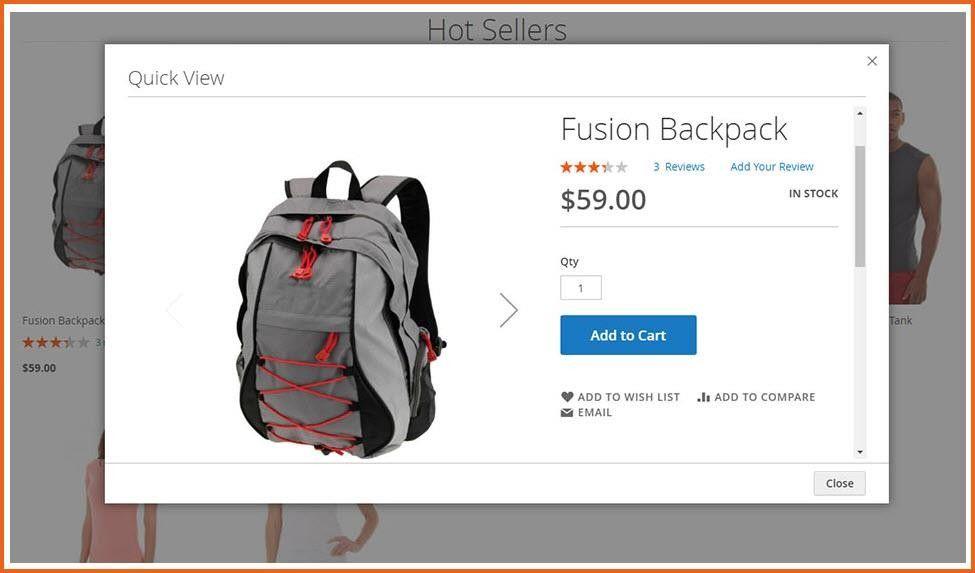The height and width of the screenshot is (573, 975).
Task: Close the Quick View modal with X icon
Action: click(872, 61)
